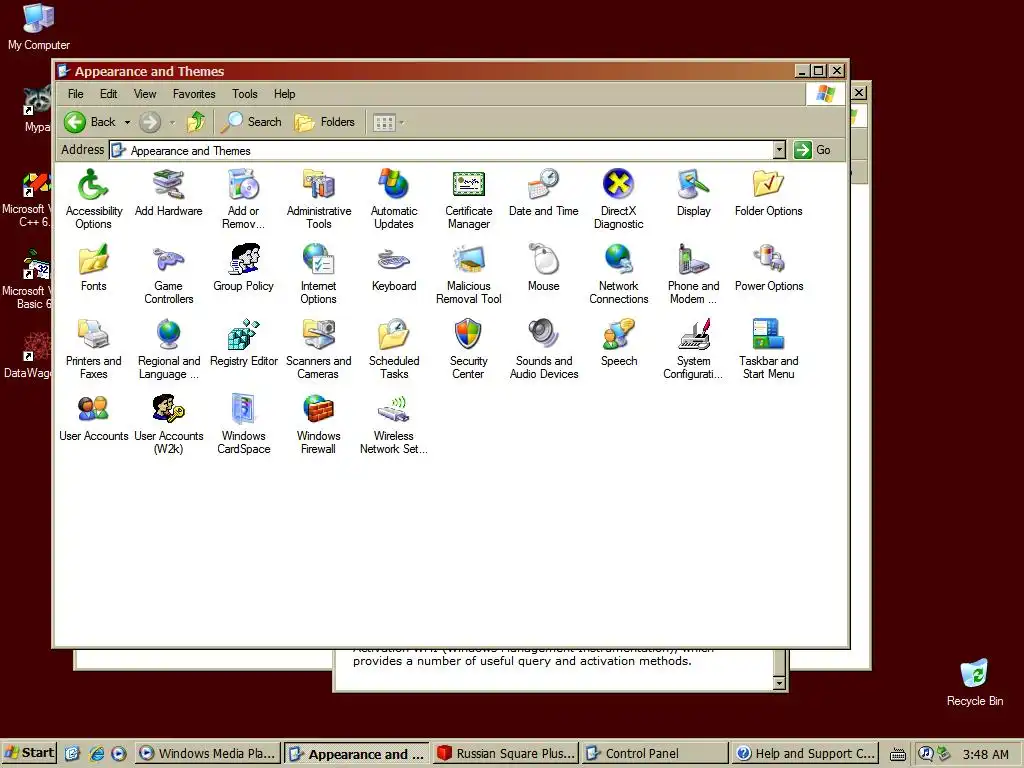1024x768 pixels.
Task: Go back with the Back button
Action: pos(90,122)
